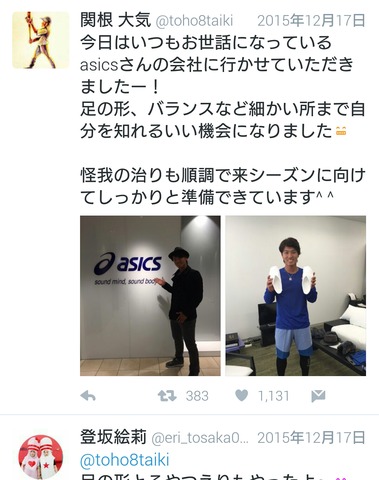The height and width of the screenshot is (480, 379).
Task: Tap the retweet icon next to 383
Action: tap(167, 396)
